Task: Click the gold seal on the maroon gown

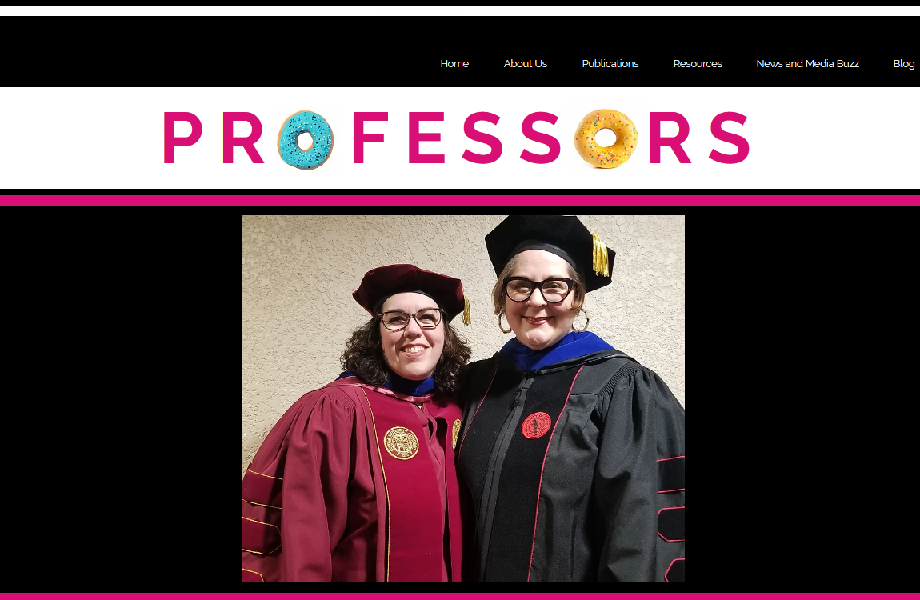Action: pos(401,443)
